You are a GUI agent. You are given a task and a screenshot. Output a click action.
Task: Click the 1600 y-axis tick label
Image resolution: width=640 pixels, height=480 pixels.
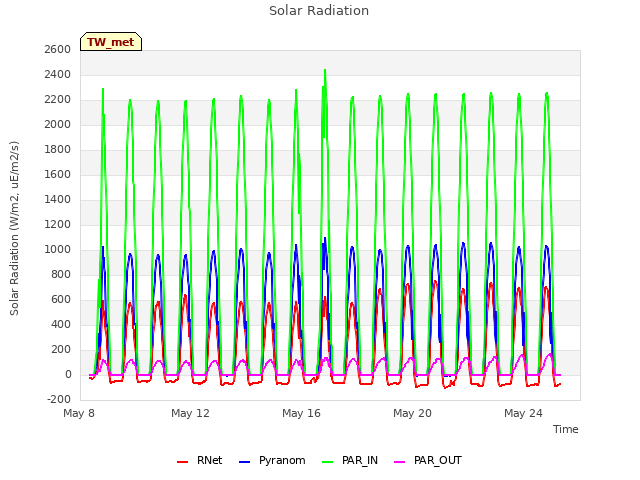pyautogui.click(x=58, y=175)
